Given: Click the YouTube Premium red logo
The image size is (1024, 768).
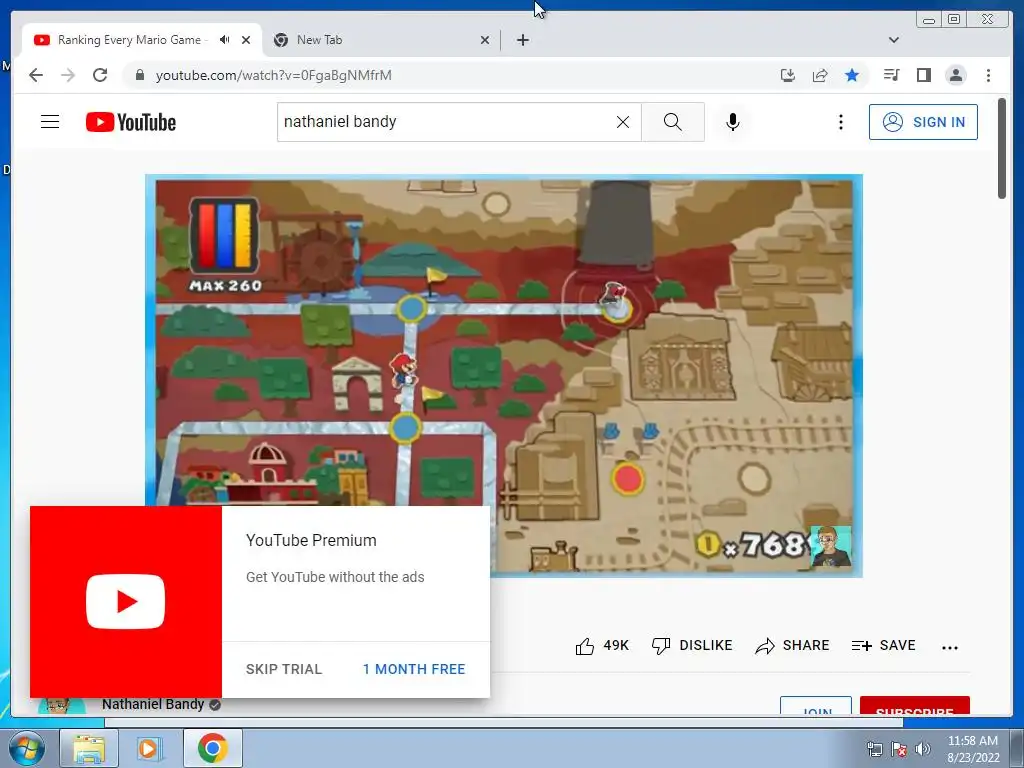Looking at the screenshot, I should [x=126, y=601].
